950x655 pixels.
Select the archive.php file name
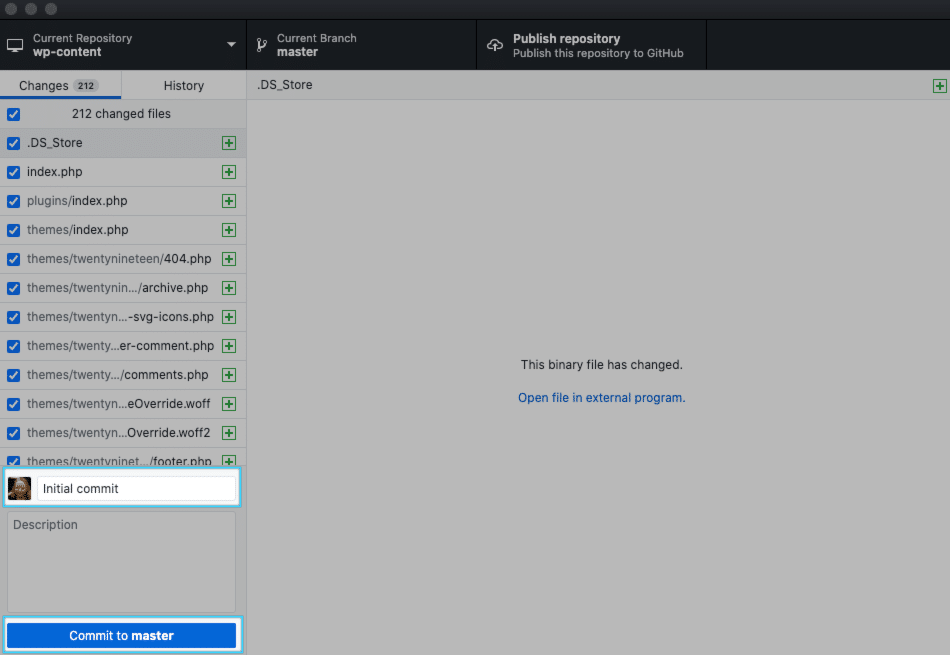[x=118, y=288]
